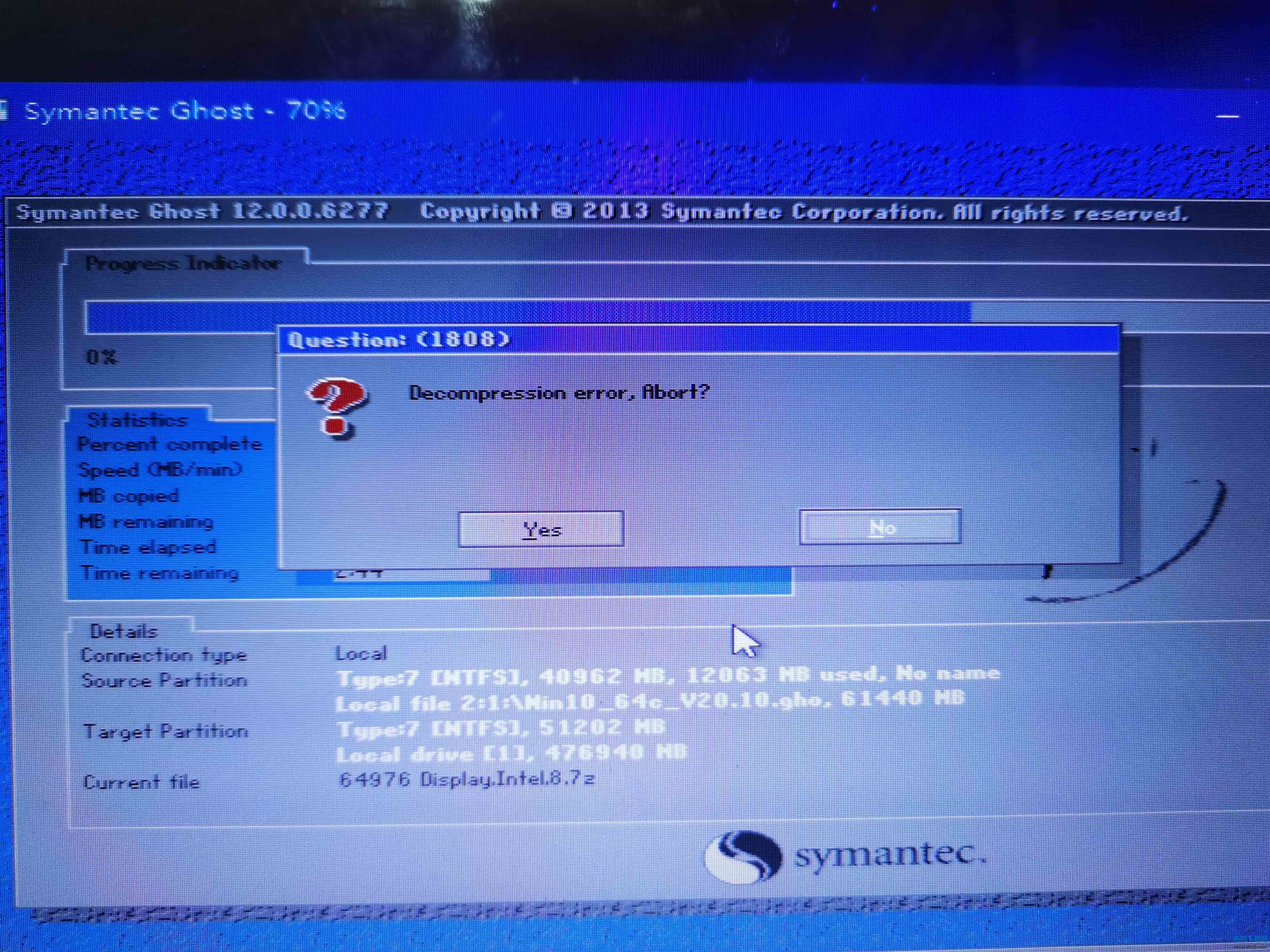Click the Source Partition label
This screenshot has width=1270, height=952.
tap(164, 681)
